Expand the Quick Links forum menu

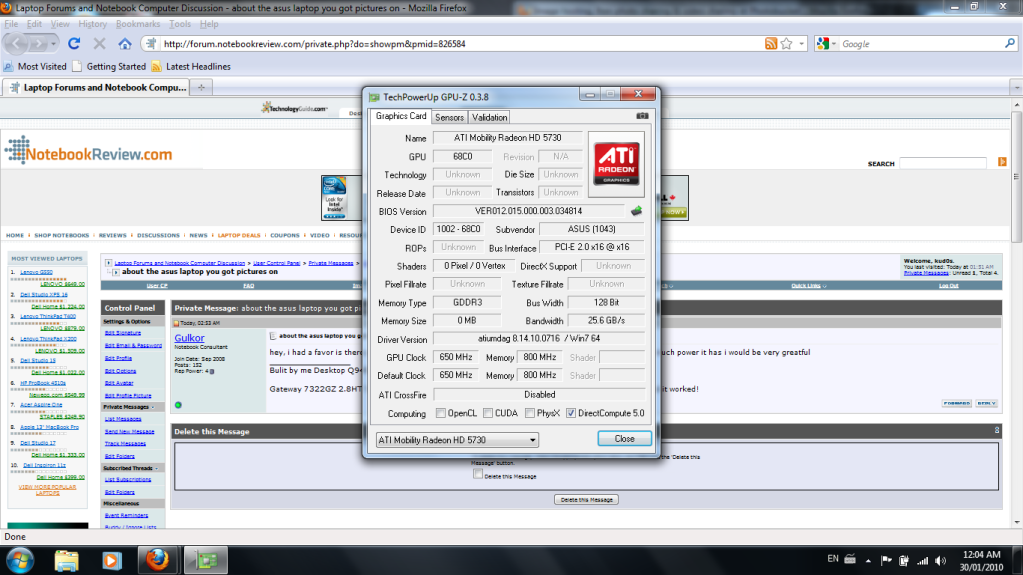pos(809,286)
